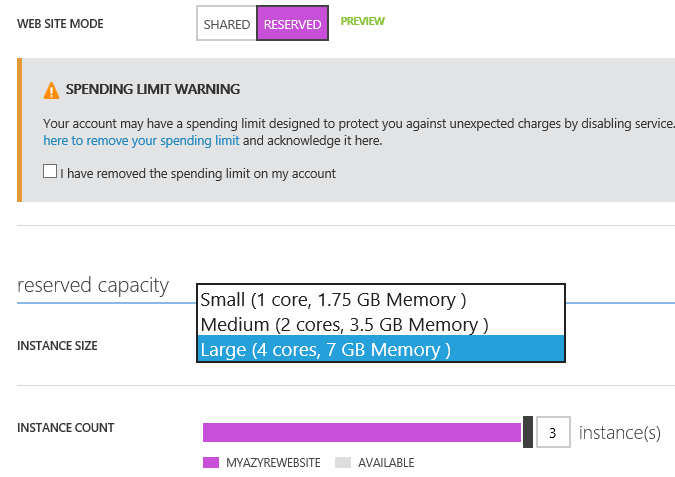Click the purple instance count slider bar

point(360,432)
